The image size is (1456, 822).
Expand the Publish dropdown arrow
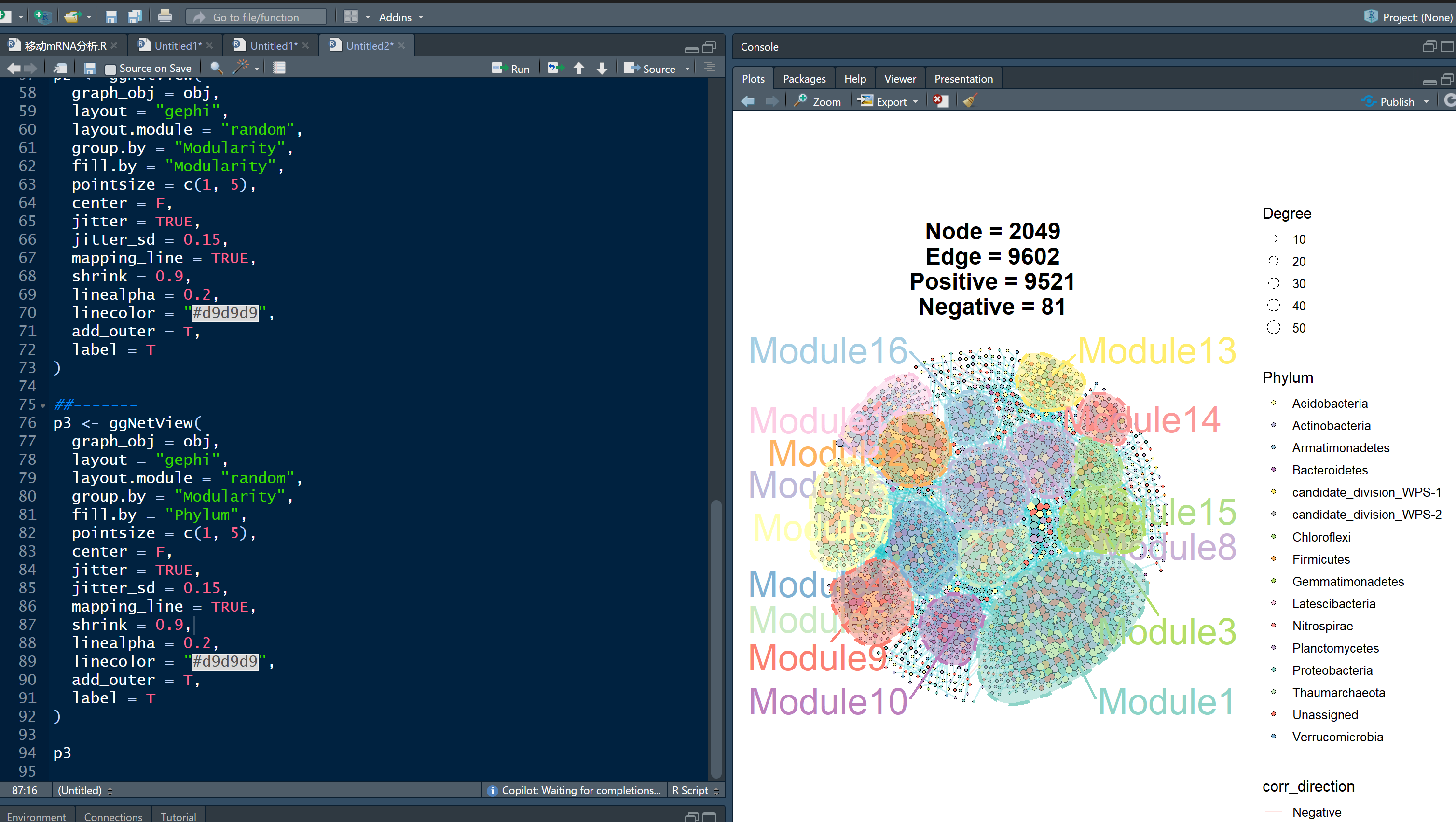coord(1426,102)
